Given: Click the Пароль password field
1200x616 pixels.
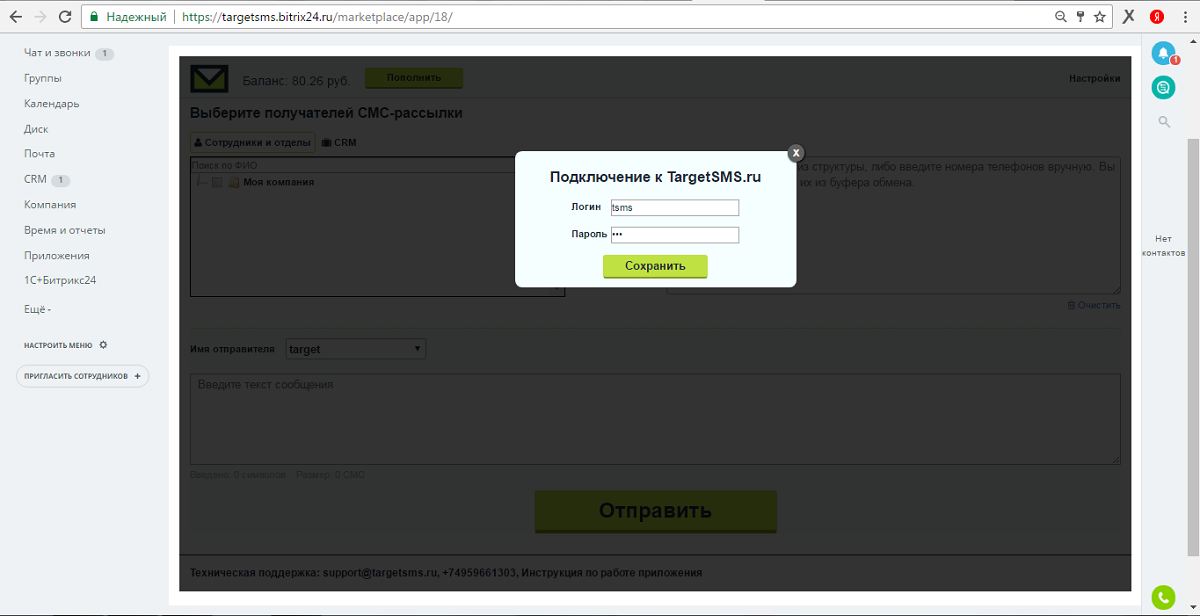Looking at the screenshot, I should [x=675, y=235].
